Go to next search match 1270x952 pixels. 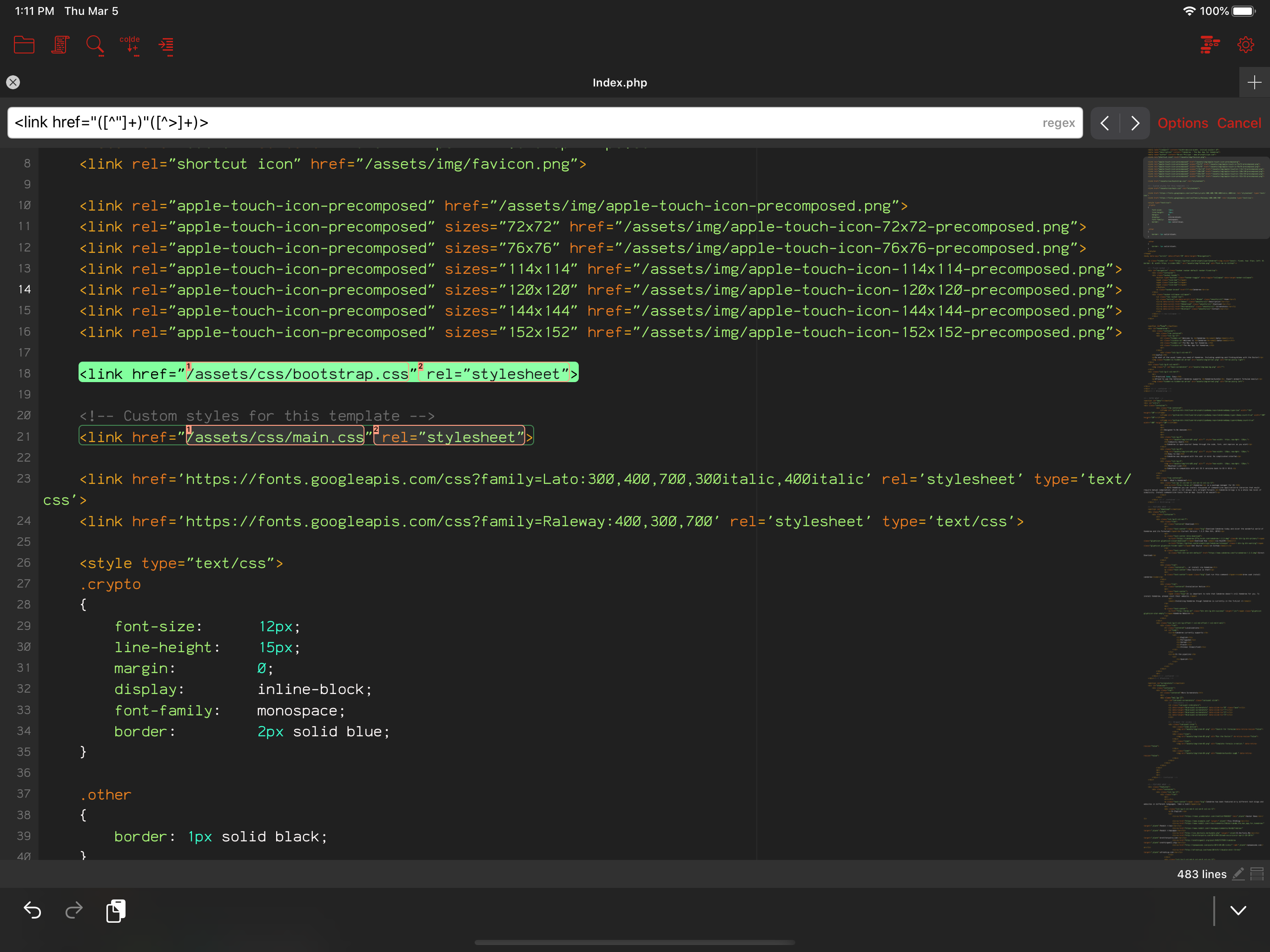1135,123
